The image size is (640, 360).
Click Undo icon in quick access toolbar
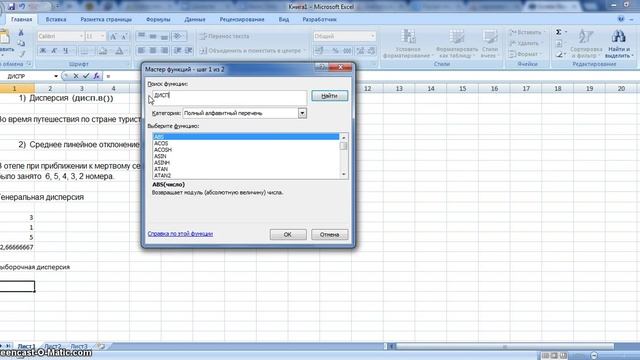click(x=22, y=7)
